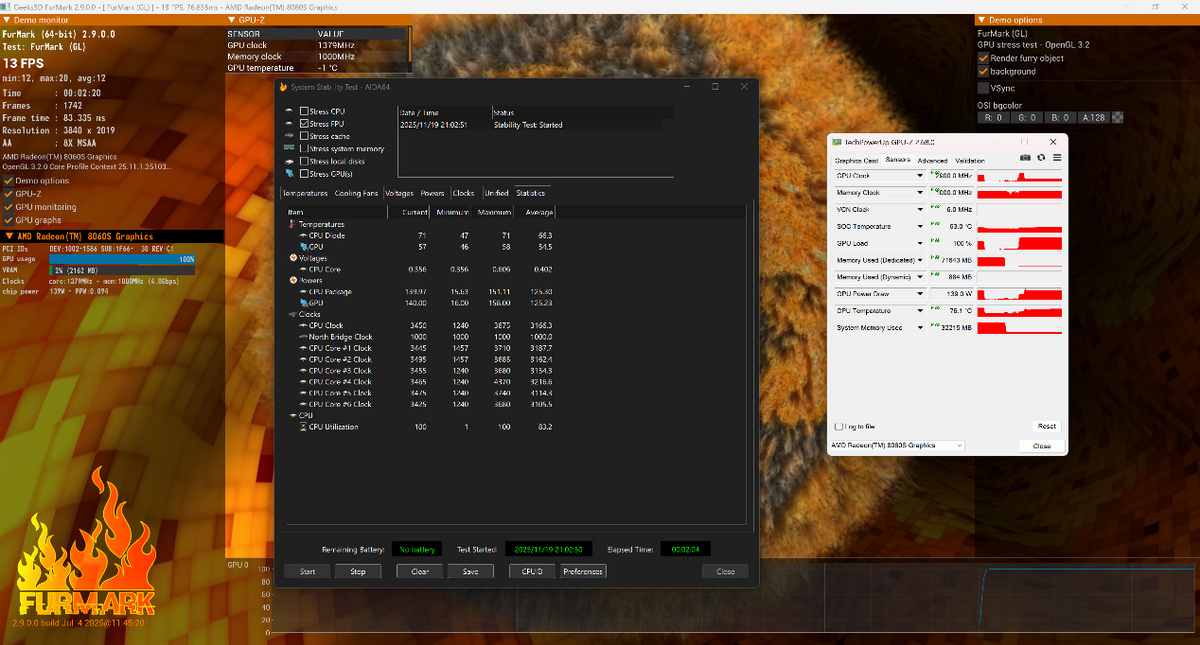Enable Stress system memory checkbox
The height and width of the screenshot is (645, 1200).
(x=304, y=149)
